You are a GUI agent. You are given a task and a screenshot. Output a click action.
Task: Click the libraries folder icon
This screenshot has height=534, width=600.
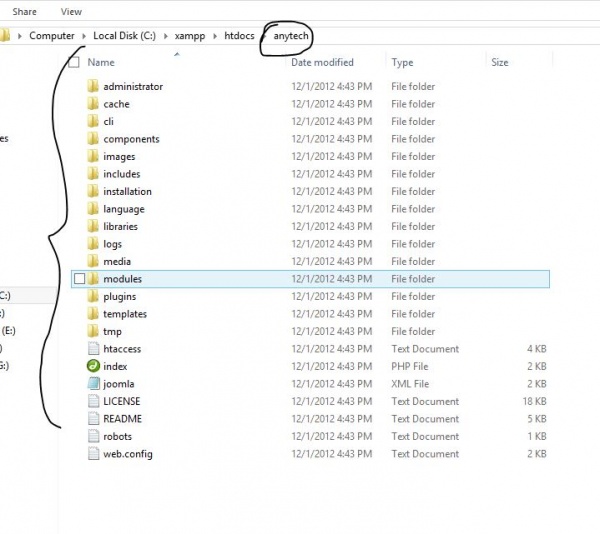(93, 226)
